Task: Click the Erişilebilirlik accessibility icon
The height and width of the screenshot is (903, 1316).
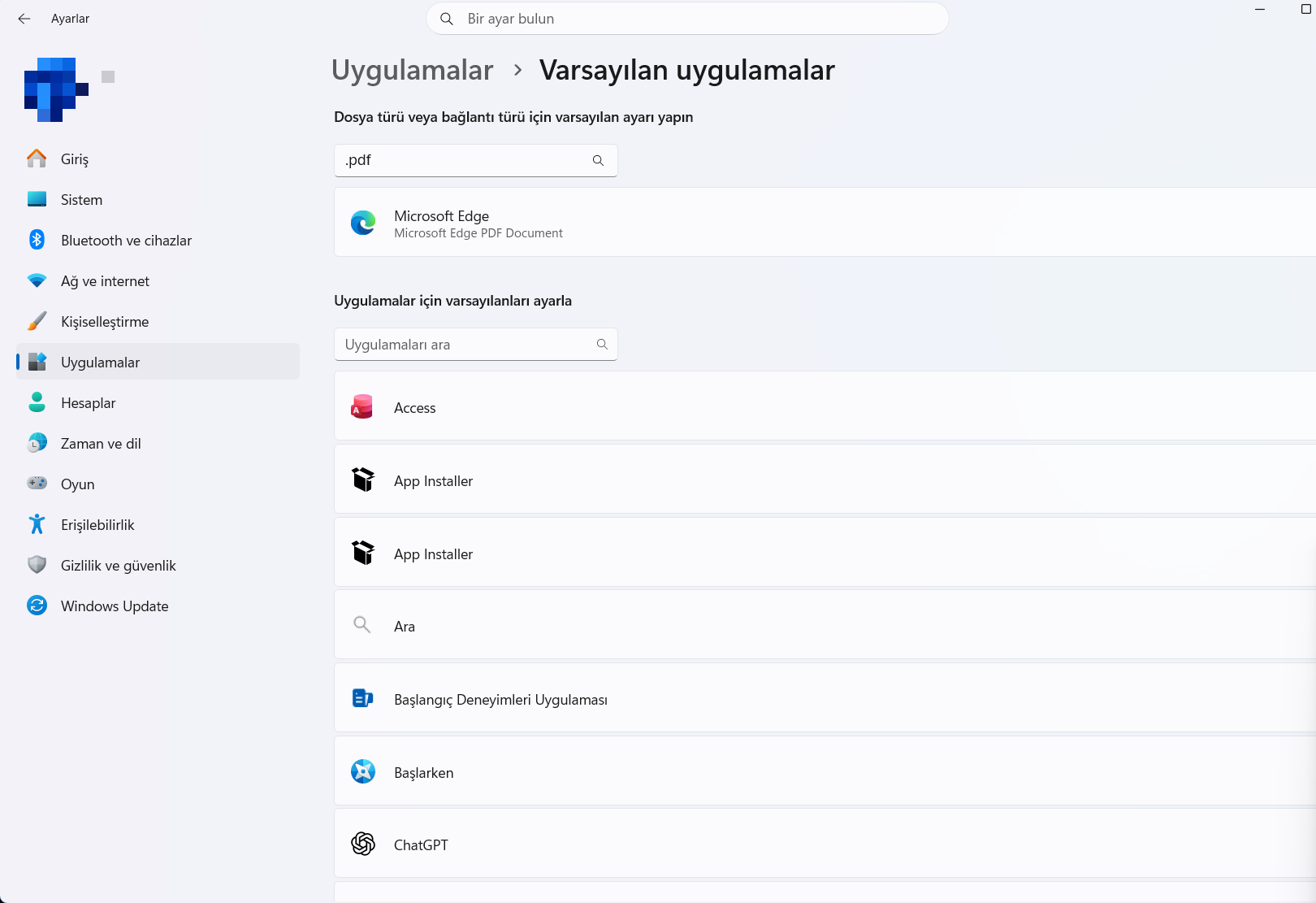Action: [x=37, y=524]
